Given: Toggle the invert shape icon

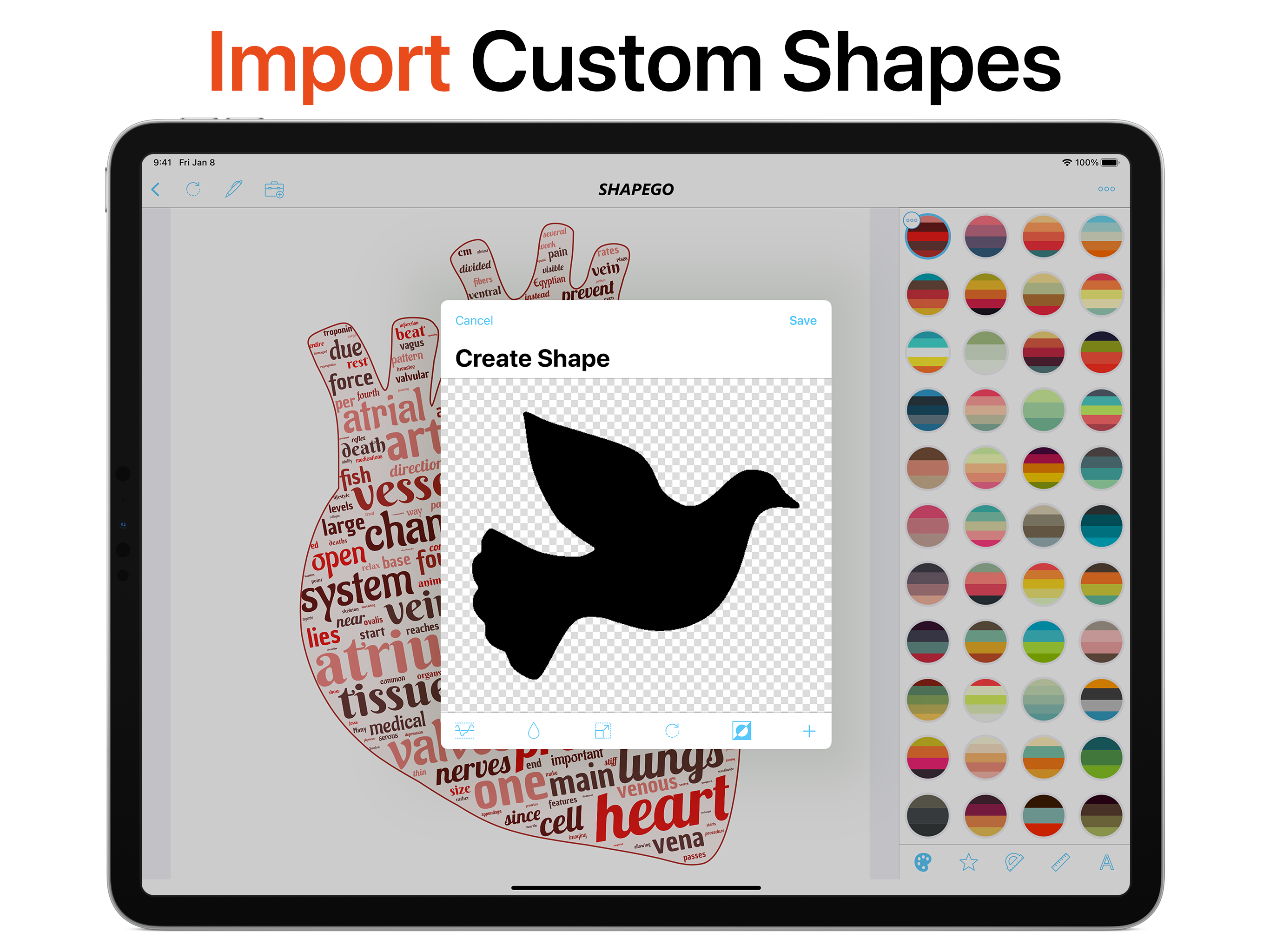Looking at the screenshot, I should (x=741, y=730).
